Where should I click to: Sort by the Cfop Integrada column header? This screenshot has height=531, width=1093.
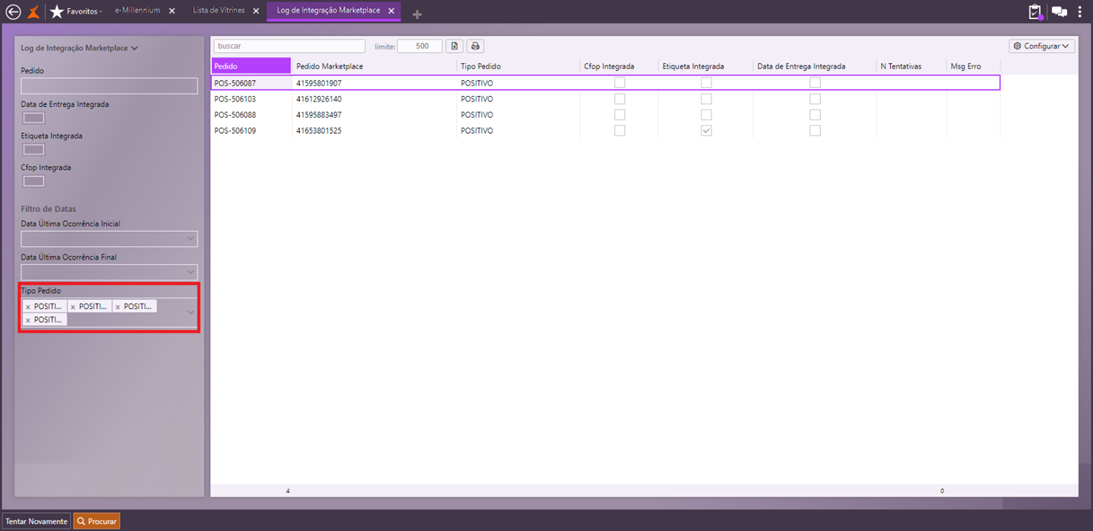click(619, 66)
